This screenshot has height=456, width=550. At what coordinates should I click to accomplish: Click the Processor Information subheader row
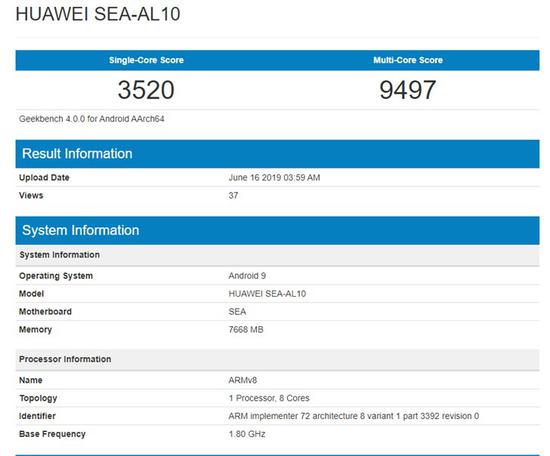click(x=277, y=360)
